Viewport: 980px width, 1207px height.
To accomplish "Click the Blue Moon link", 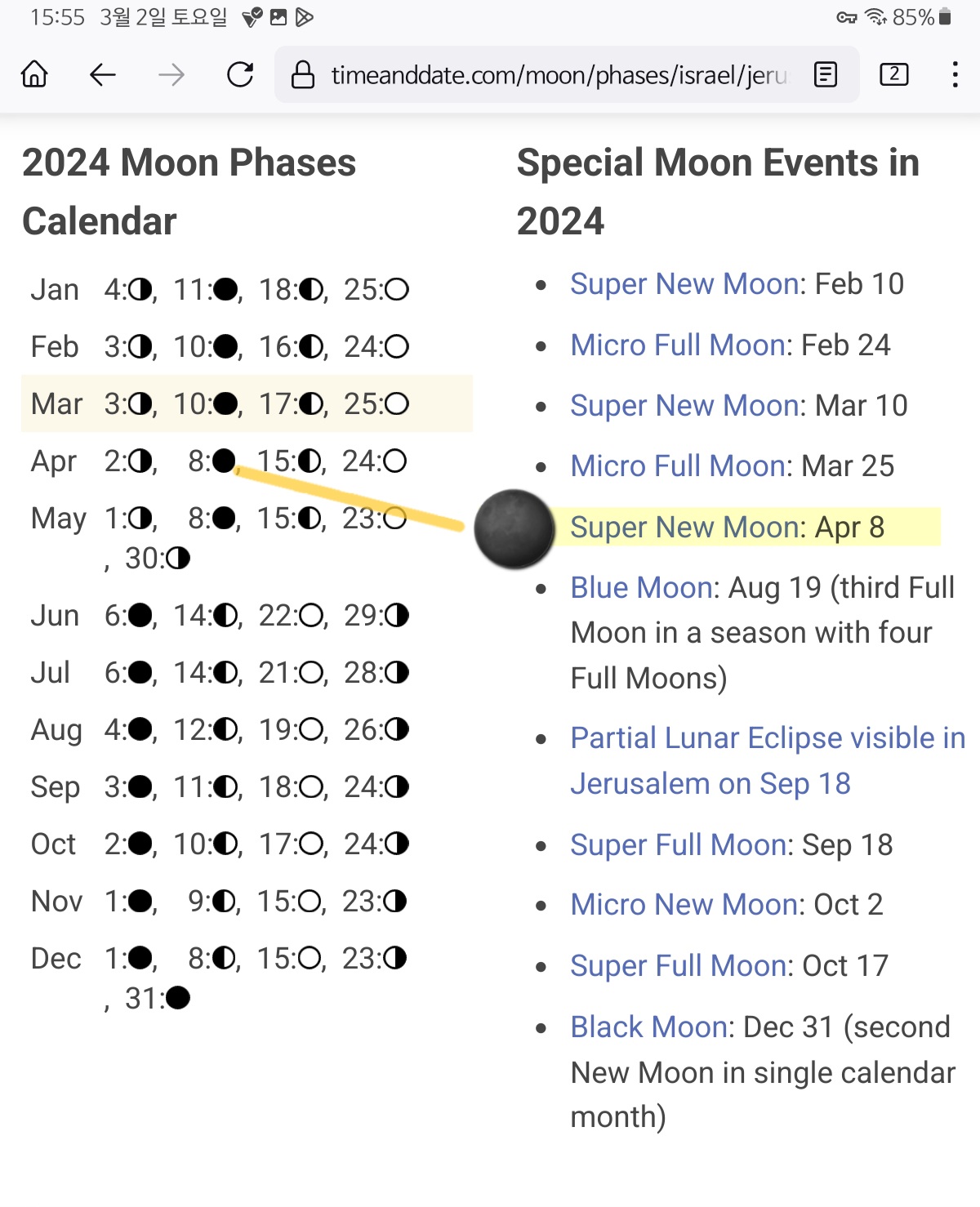I will pos(641,587).
